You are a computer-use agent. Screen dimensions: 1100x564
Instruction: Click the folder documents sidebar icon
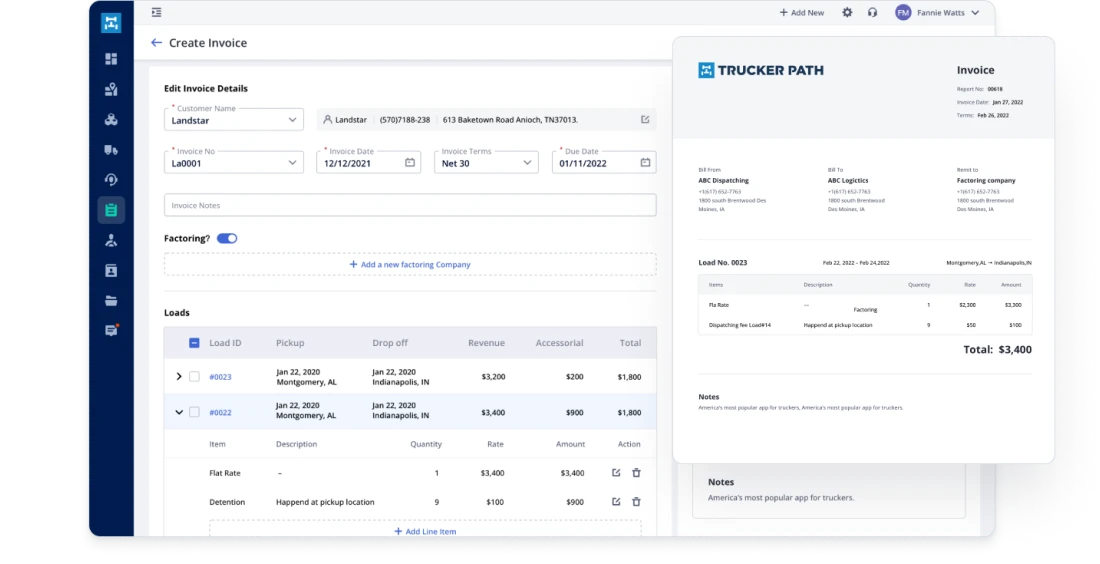click(111, 300)
